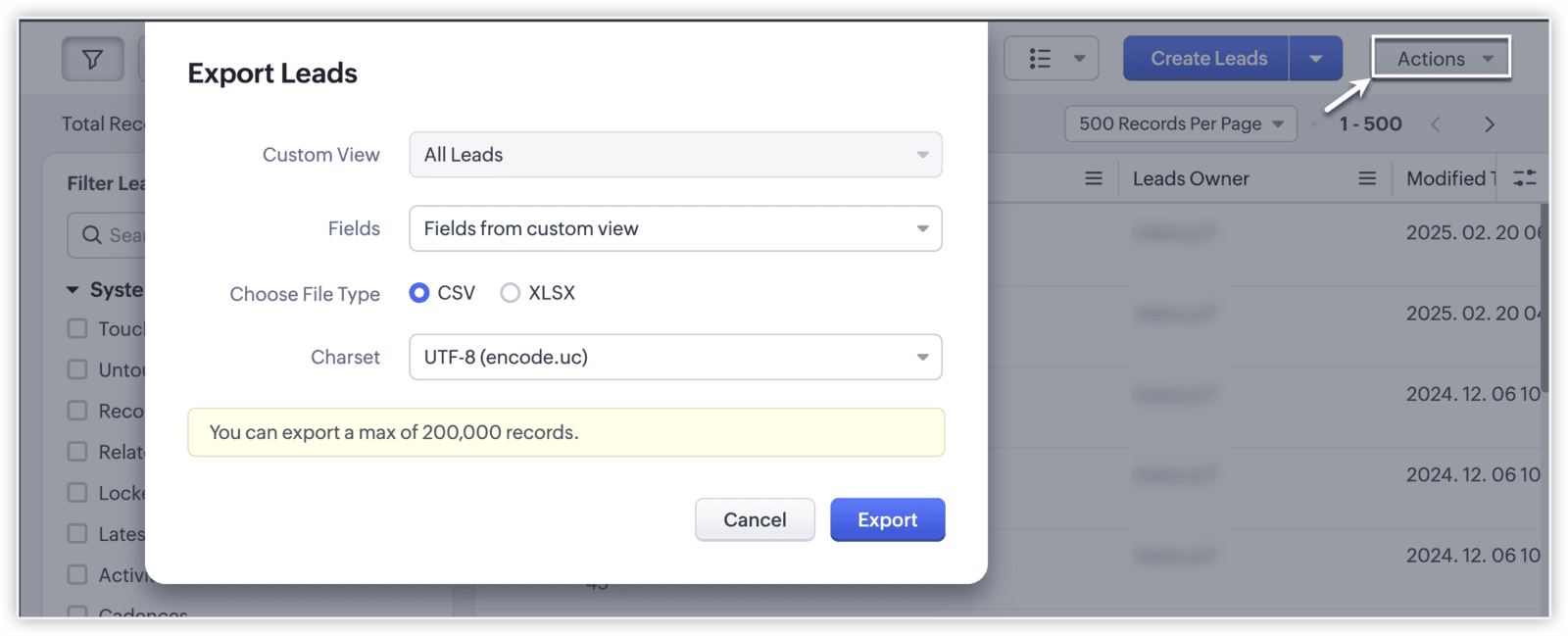Click the column settings icon beside Modified

click(x=1524, y=178)
